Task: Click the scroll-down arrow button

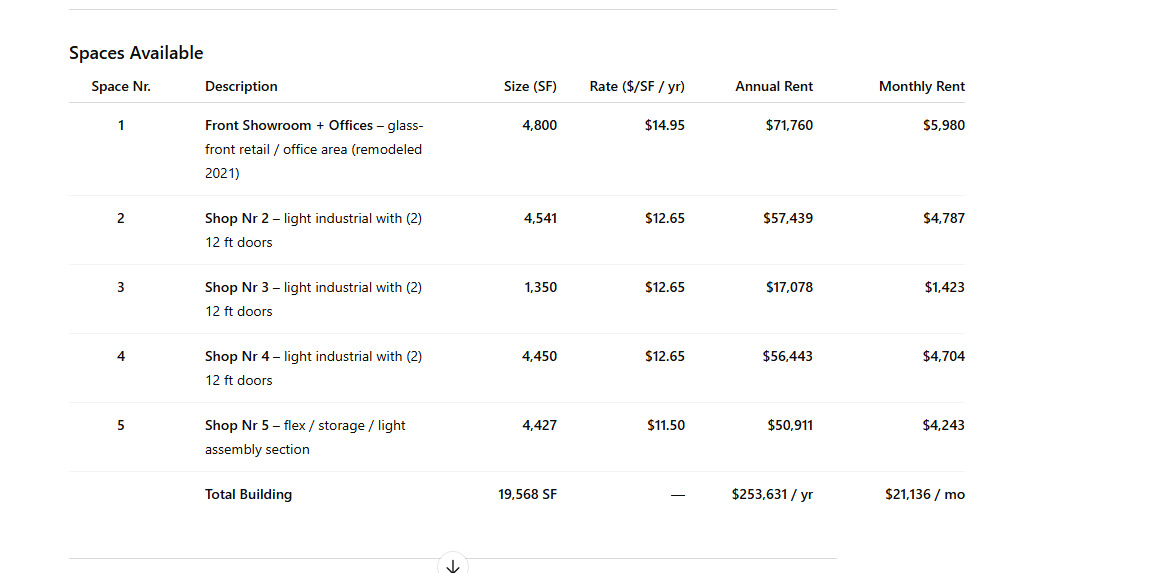Action: [x=452, y=565]
